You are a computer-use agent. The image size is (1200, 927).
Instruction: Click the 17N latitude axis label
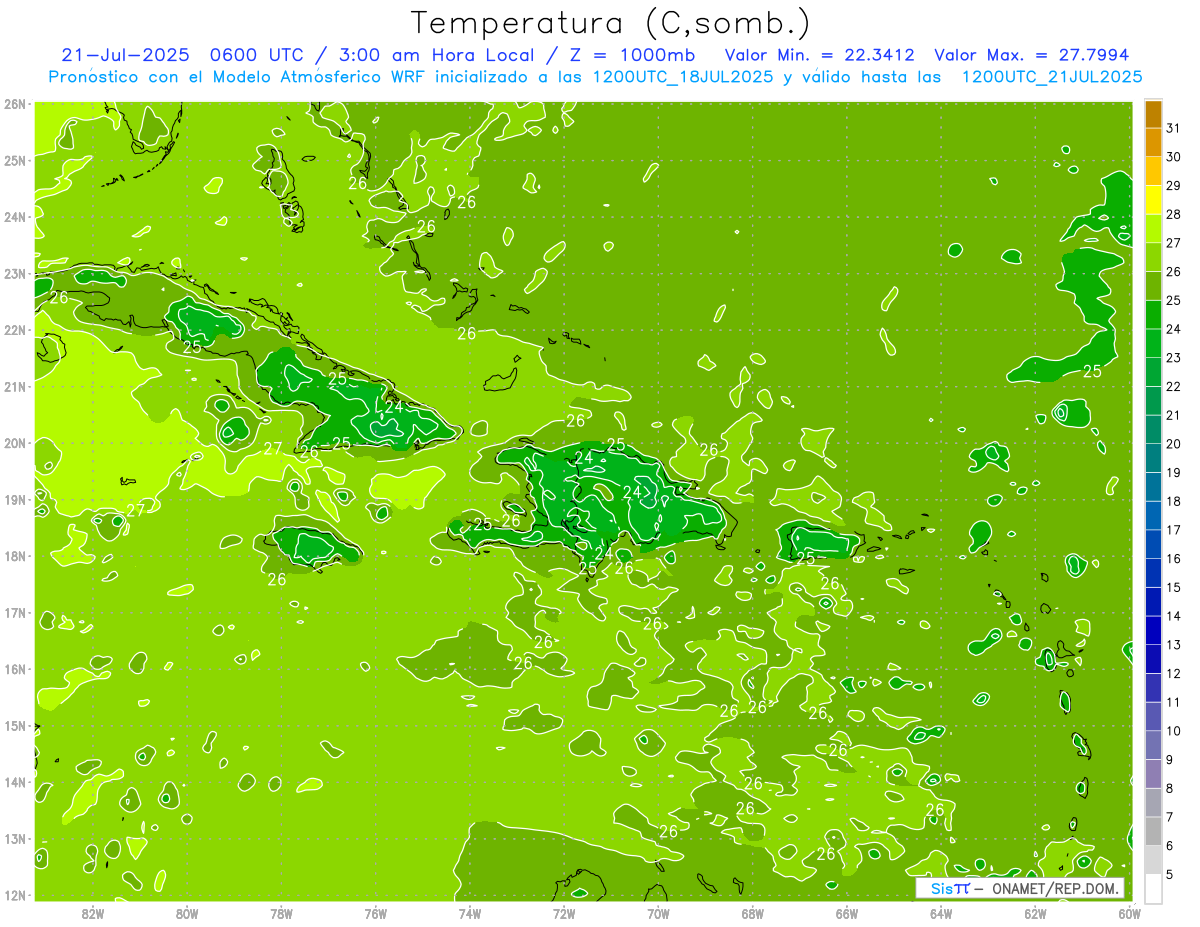14,612
